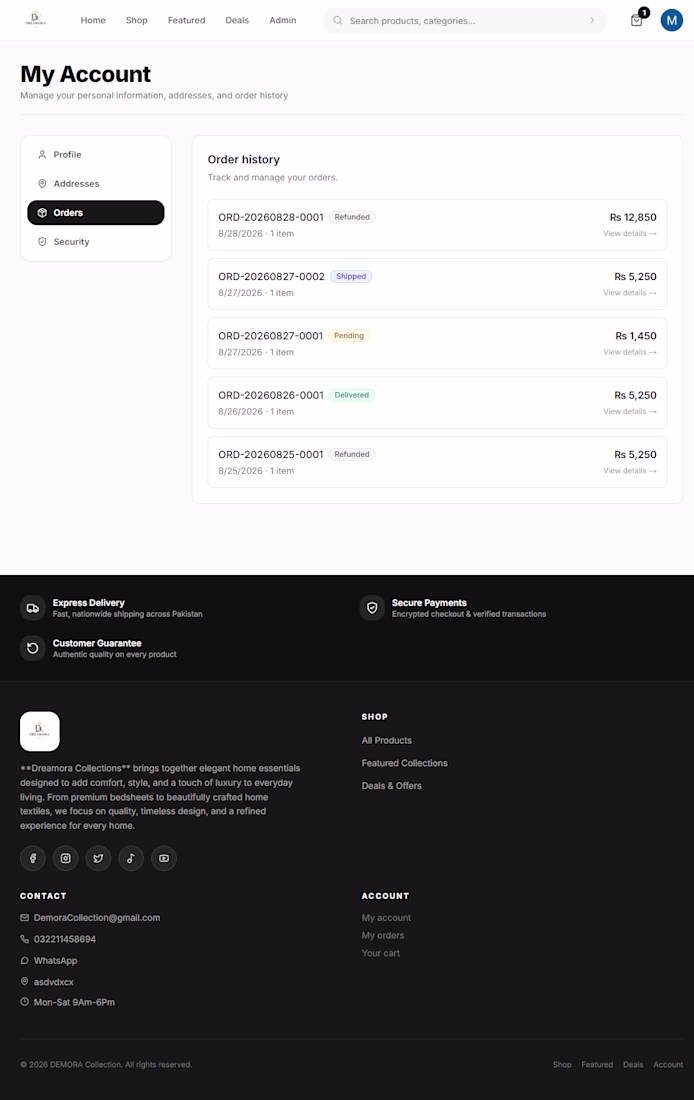Focus the search products input field

click(x=465, y=20)
